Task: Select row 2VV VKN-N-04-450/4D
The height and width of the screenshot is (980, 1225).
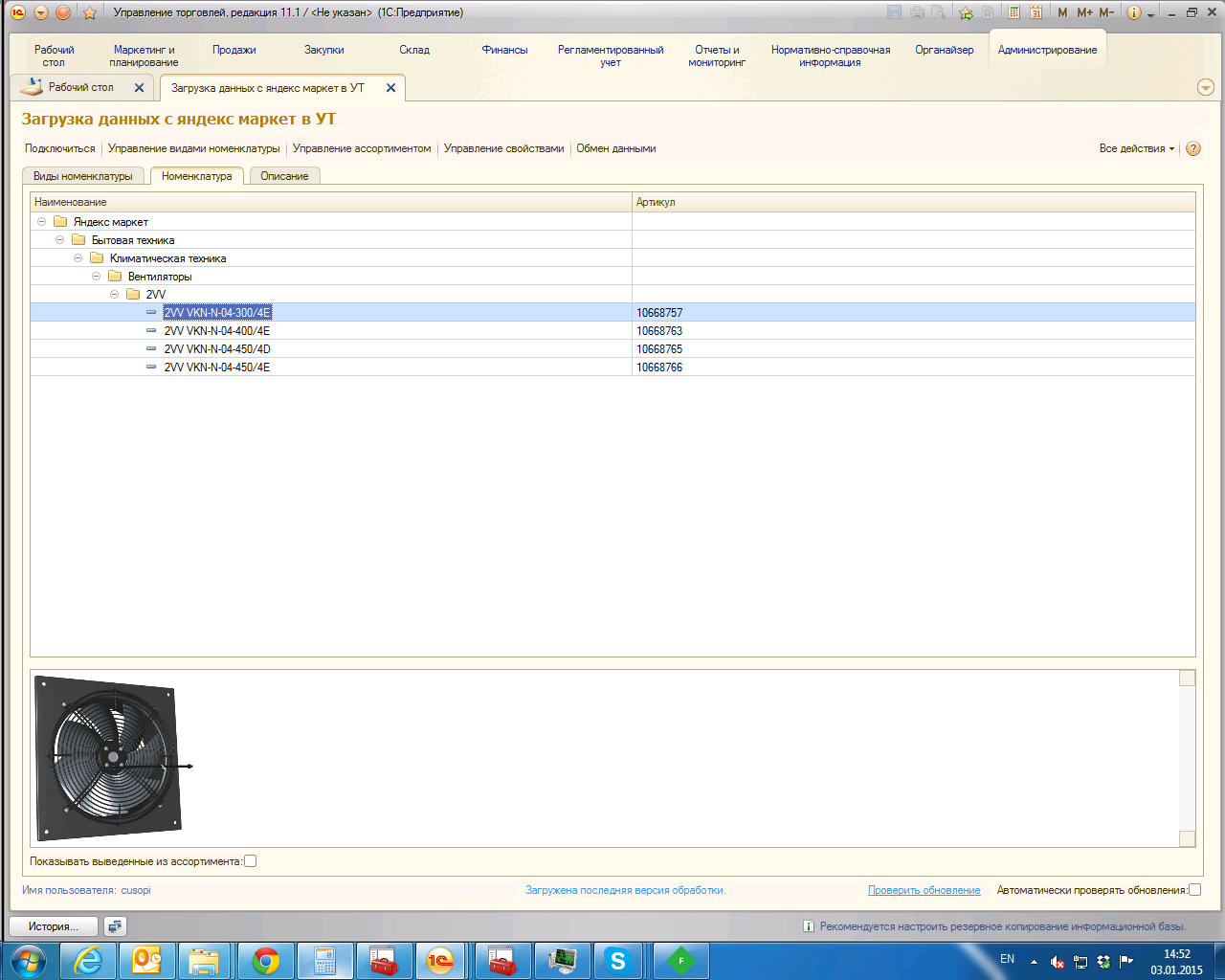Action: (x=612, y=349)
